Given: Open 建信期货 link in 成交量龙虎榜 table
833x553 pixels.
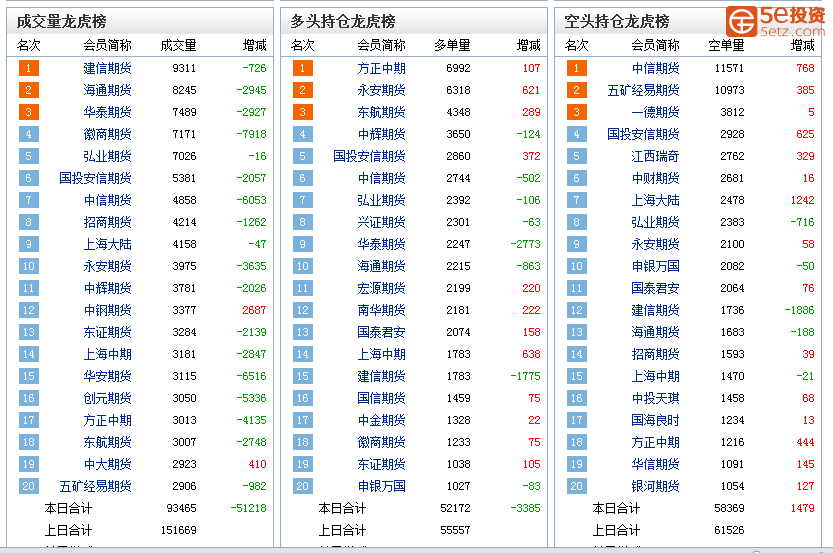Looking at the screenshot, I should (107, 68).
